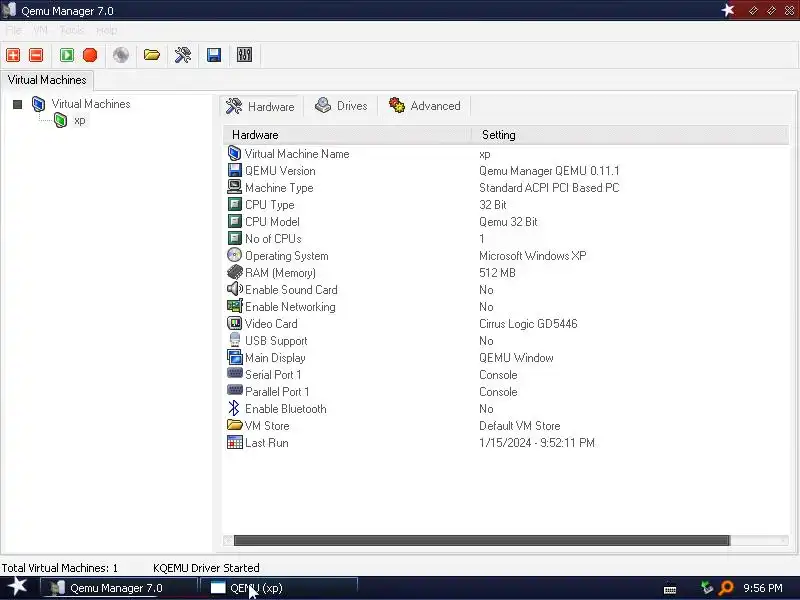Click the Total Virtual Machines status text
This screenshot has width=800, height=600.
click(60, 568)
